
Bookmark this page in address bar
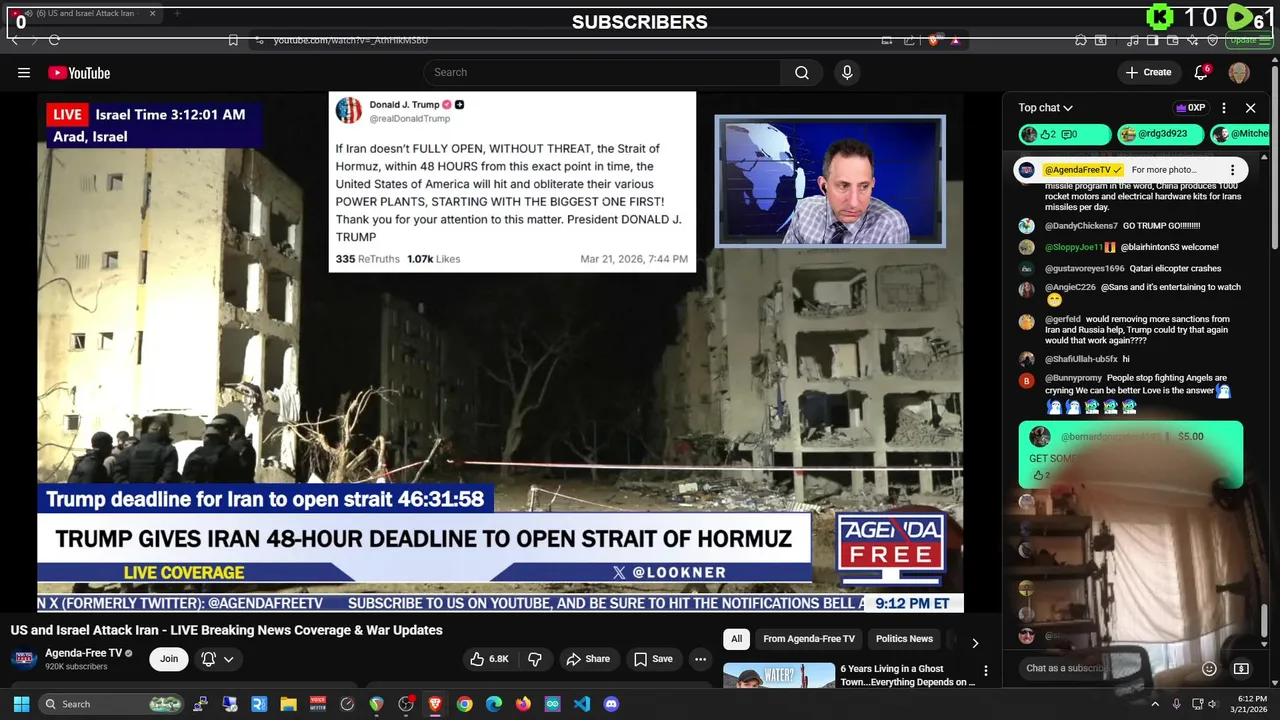point(233,40)
